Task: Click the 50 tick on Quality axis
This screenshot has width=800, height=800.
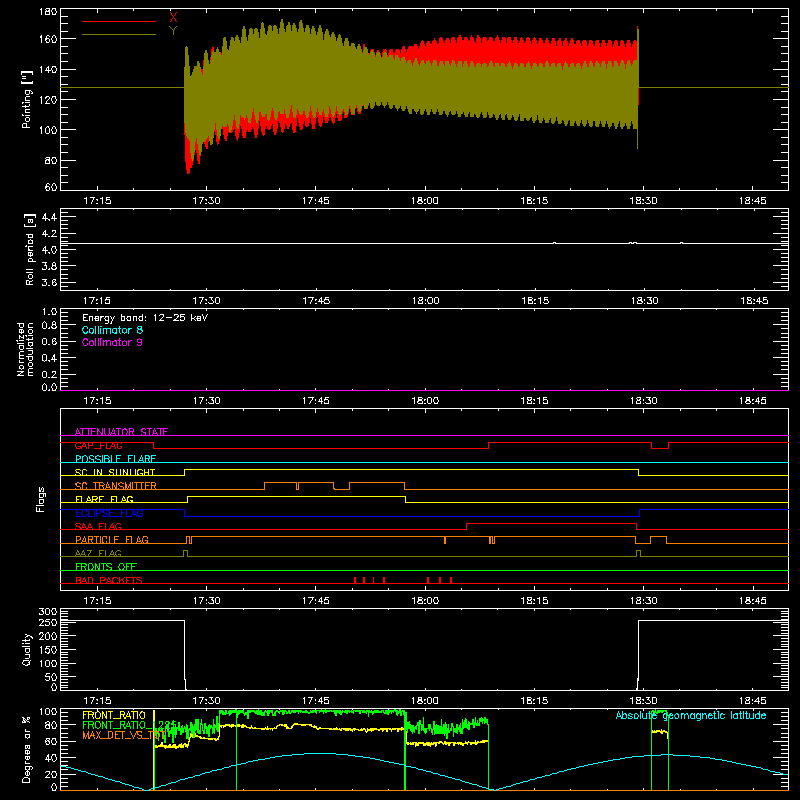Action: 51,677
